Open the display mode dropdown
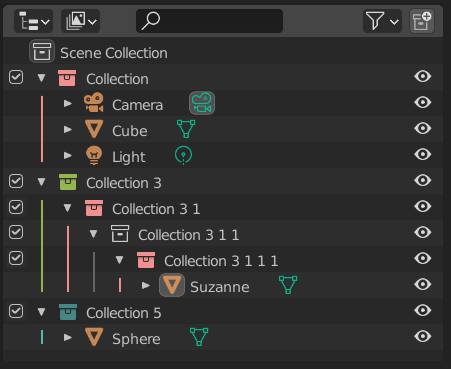The width and height of the screenshot is (451, 369). pyautogui.click(x=80, y=21)
